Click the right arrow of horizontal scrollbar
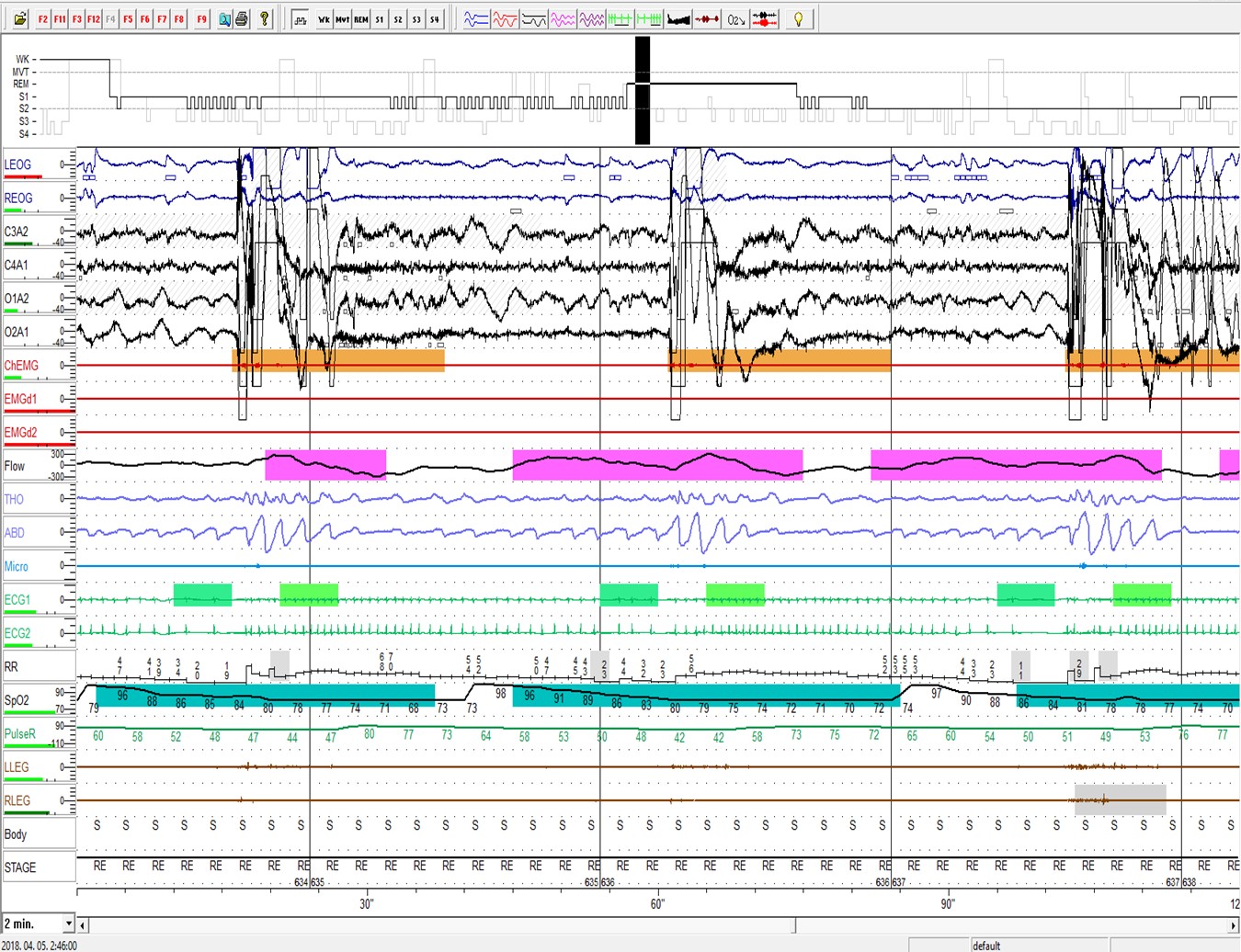 (1234, 924)
